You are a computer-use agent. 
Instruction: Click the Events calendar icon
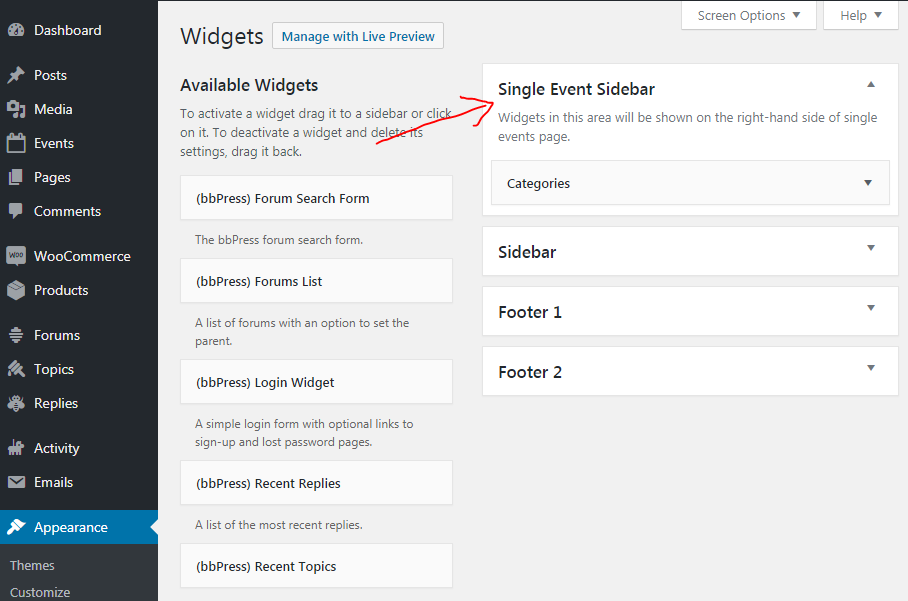[x=16, y=143]
